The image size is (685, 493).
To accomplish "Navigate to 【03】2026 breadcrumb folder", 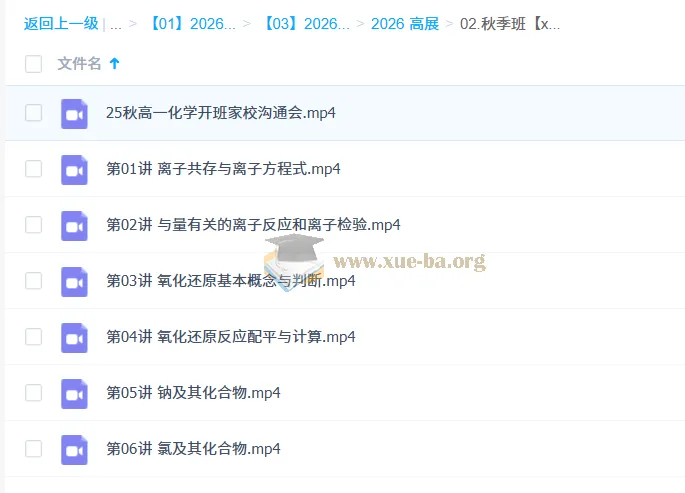I will [x=306, y=24].
